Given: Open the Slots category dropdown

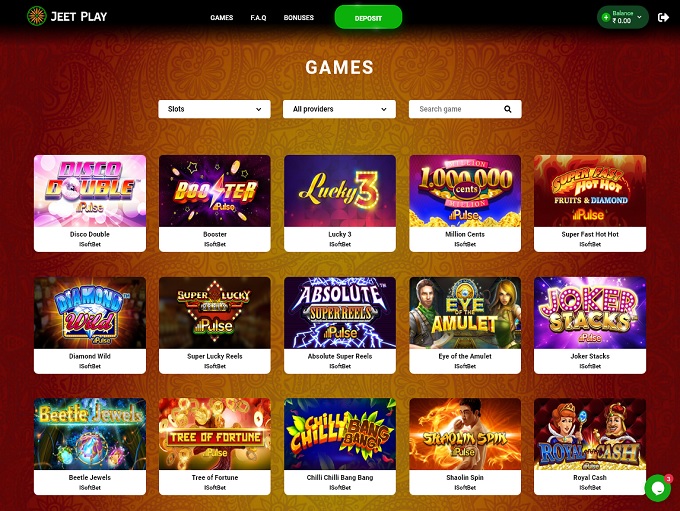Looking at the screenshot, I should [x=214, y=109].
